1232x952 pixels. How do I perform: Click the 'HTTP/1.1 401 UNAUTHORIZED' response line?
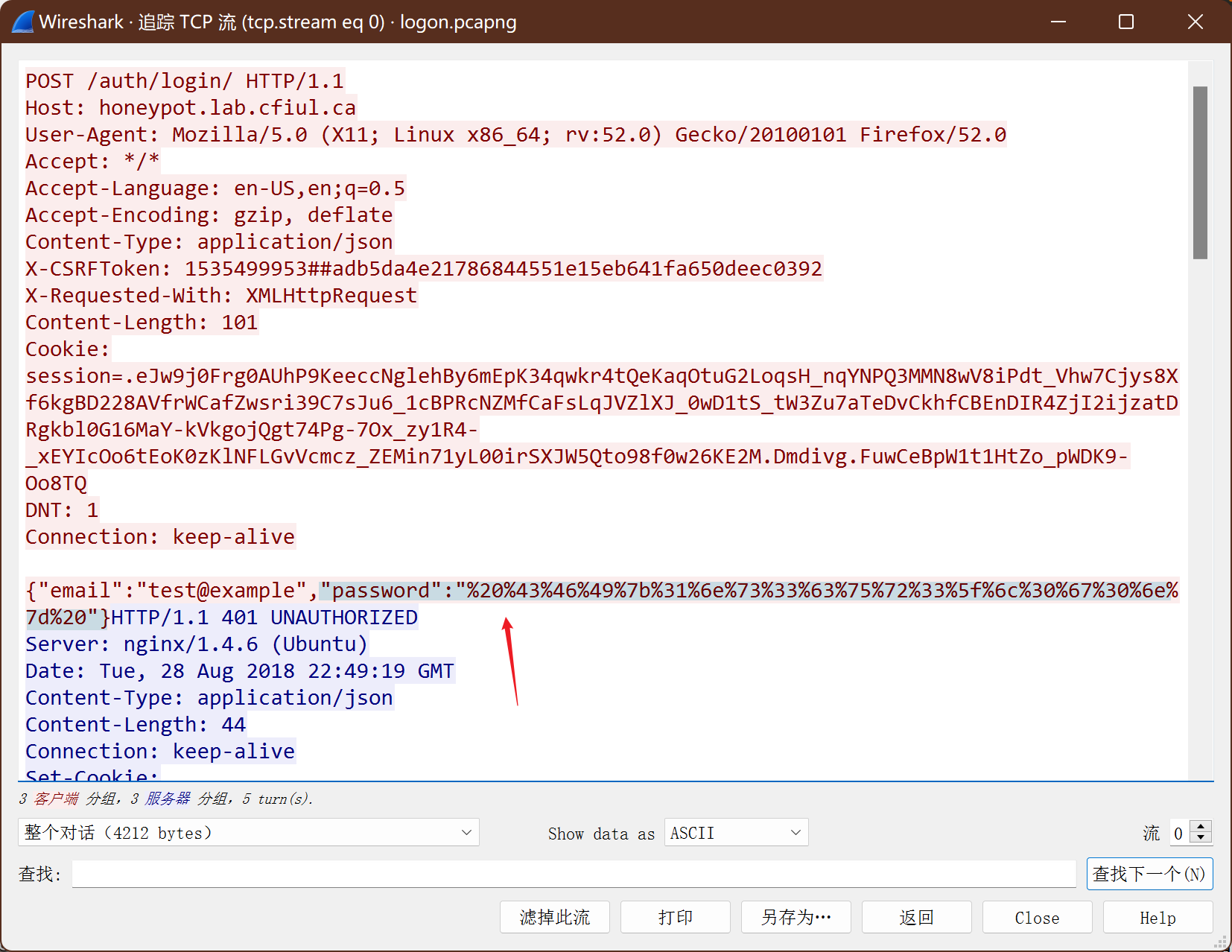click(264, 617)
